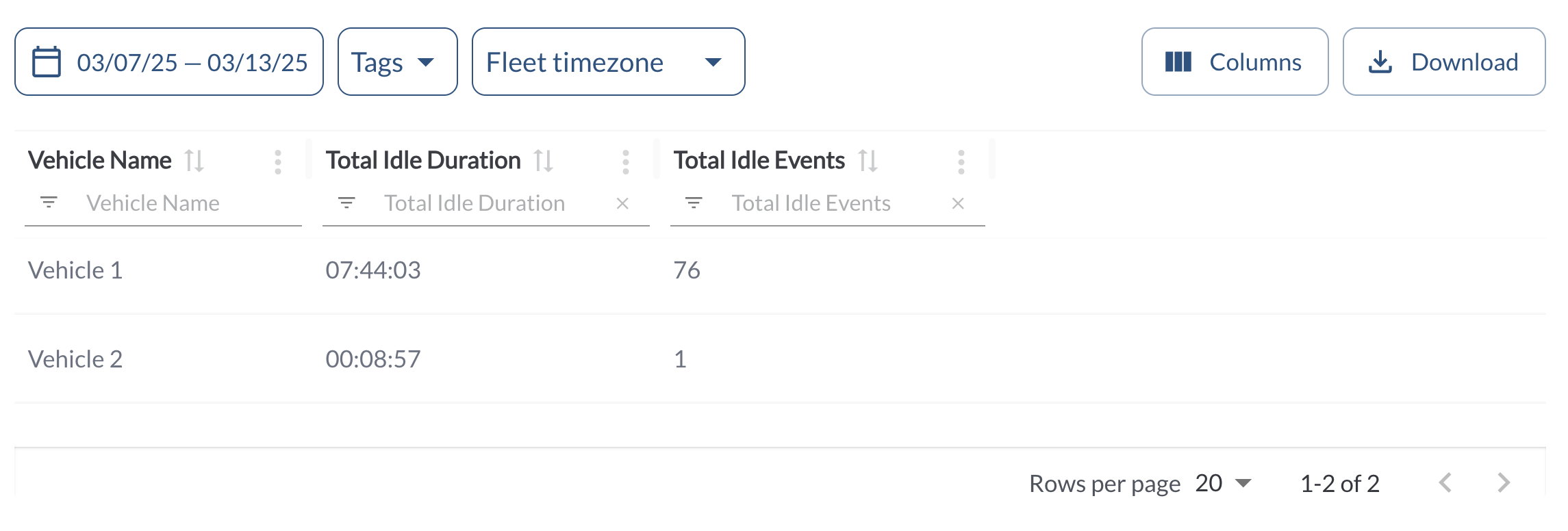Type in Vehicle Name filter field
1568x531 pixels.
click(x=185, y=203)
